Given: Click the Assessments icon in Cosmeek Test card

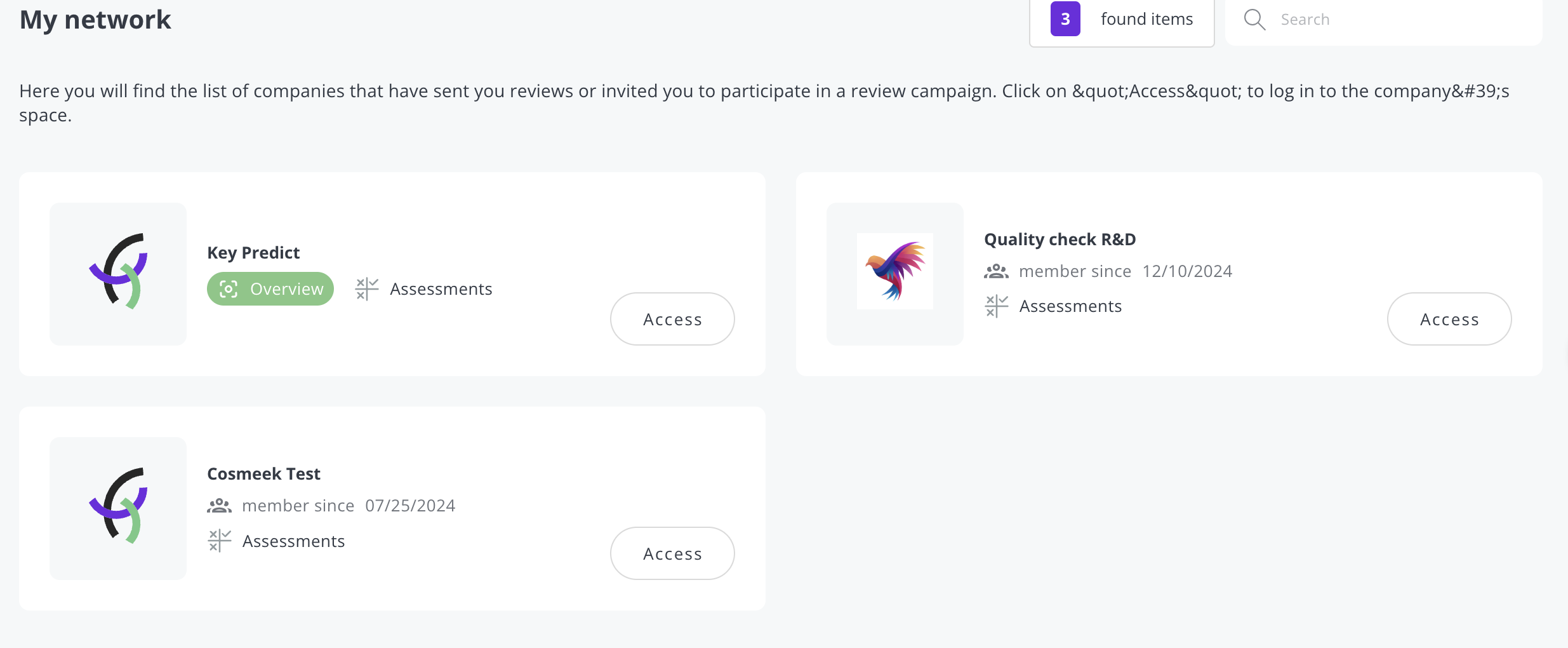Looking at the screenshot, I should [x=220, y=541].
